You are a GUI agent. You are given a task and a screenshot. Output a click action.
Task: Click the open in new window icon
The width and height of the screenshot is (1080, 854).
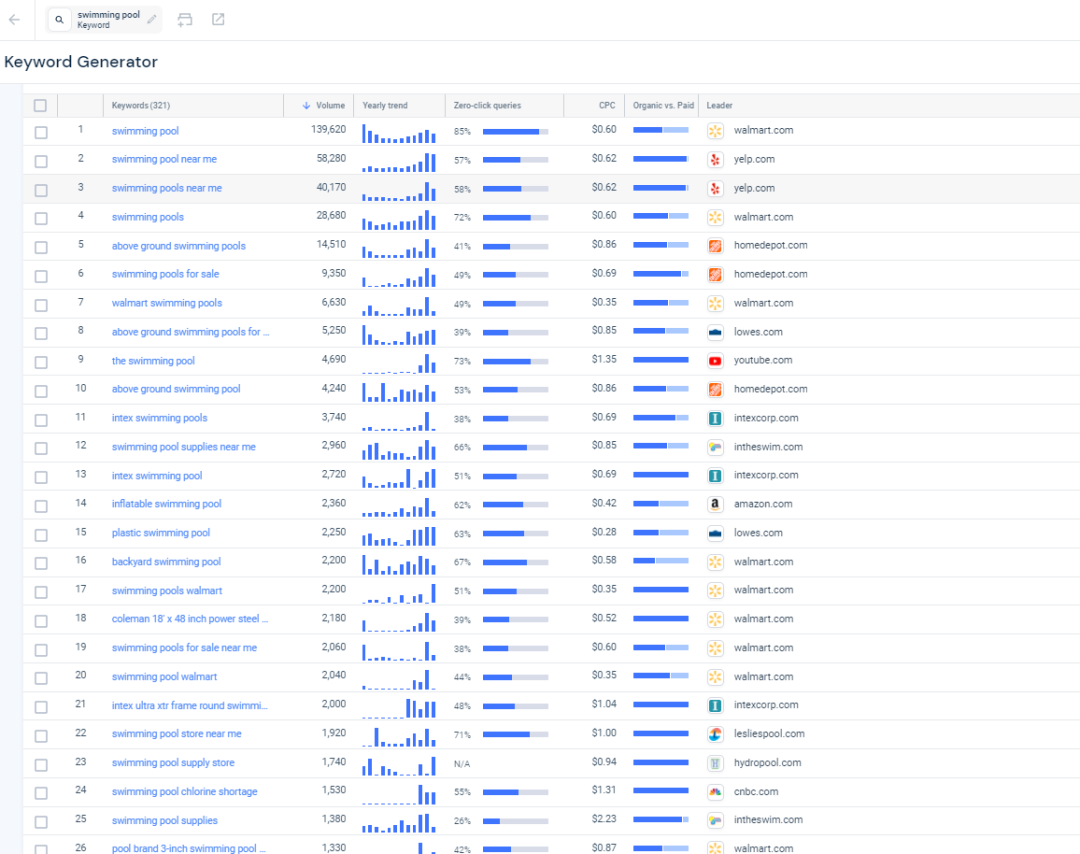[218, 20]
